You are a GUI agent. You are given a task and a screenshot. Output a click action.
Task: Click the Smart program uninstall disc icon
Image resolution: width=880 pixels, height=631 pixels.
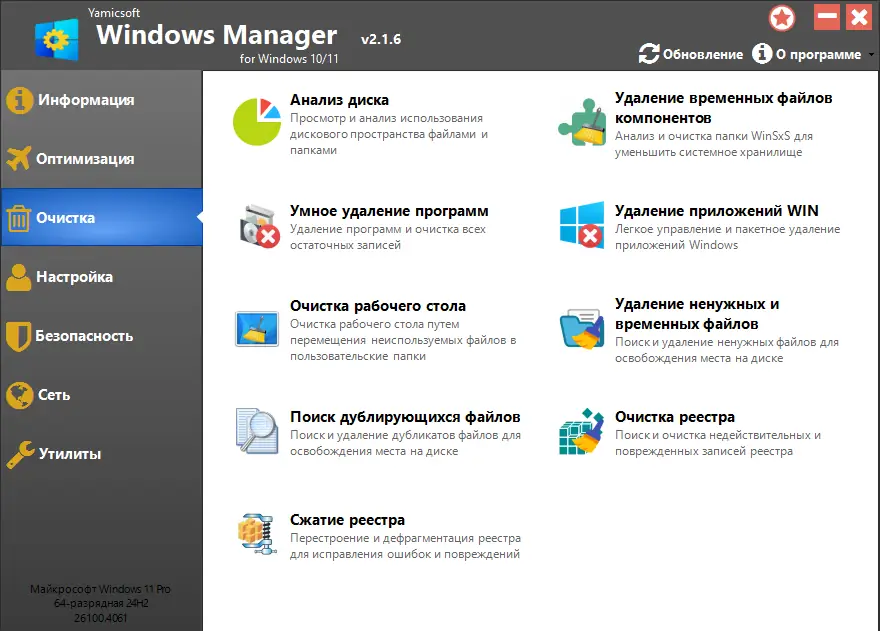pyautogui.click(x=259, y=226)
